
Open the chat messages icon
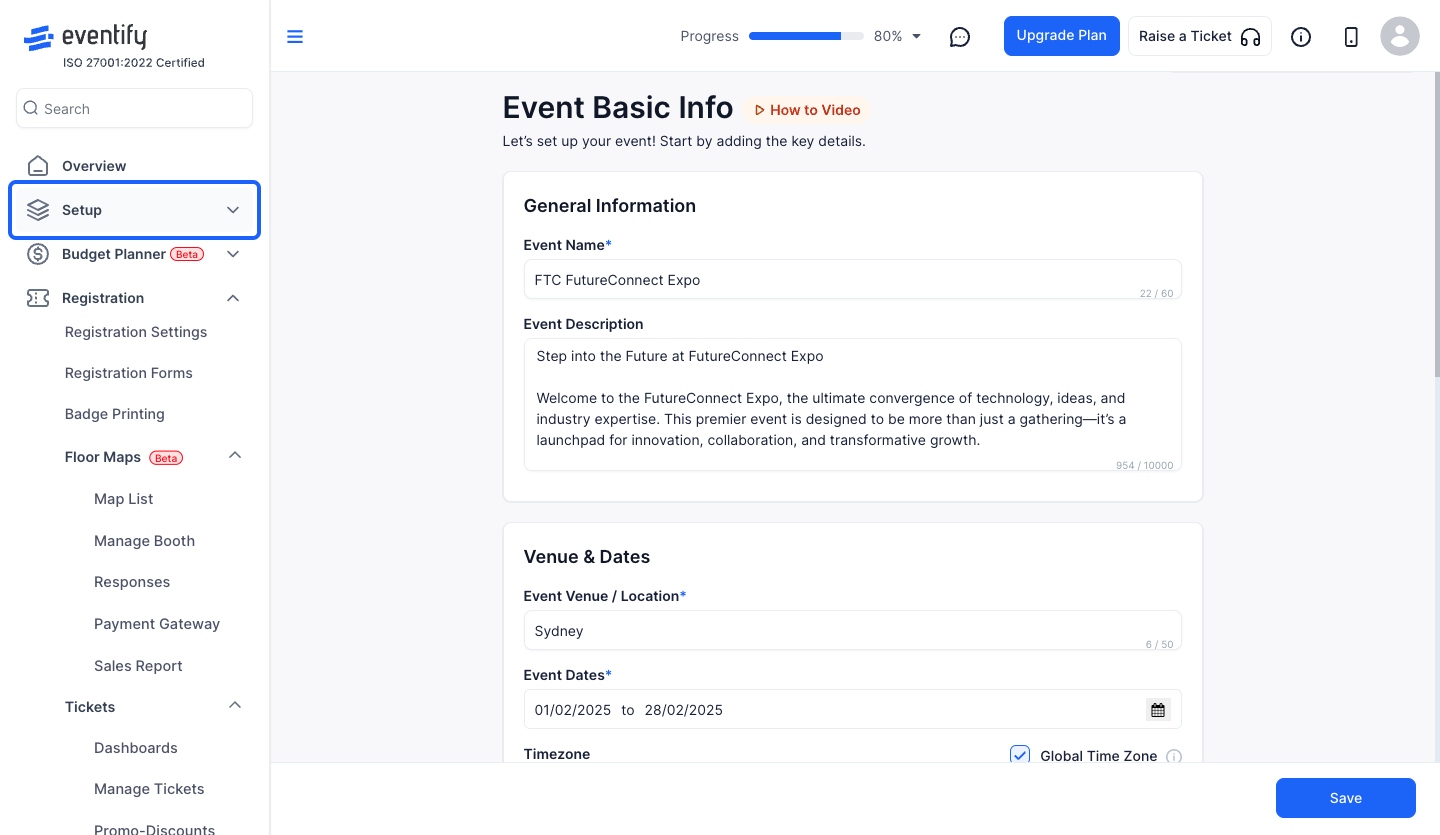[x=960, y=37]
